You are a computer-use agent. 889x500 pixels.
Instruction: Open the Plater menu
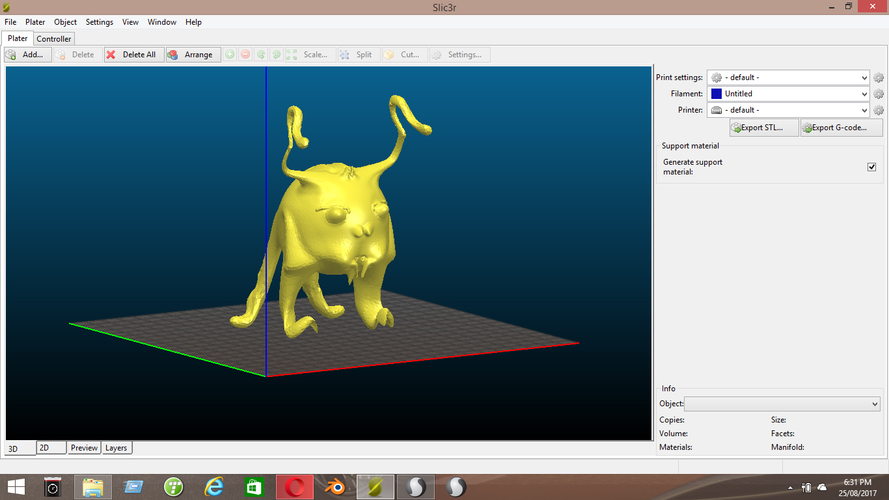coord(35,22)
